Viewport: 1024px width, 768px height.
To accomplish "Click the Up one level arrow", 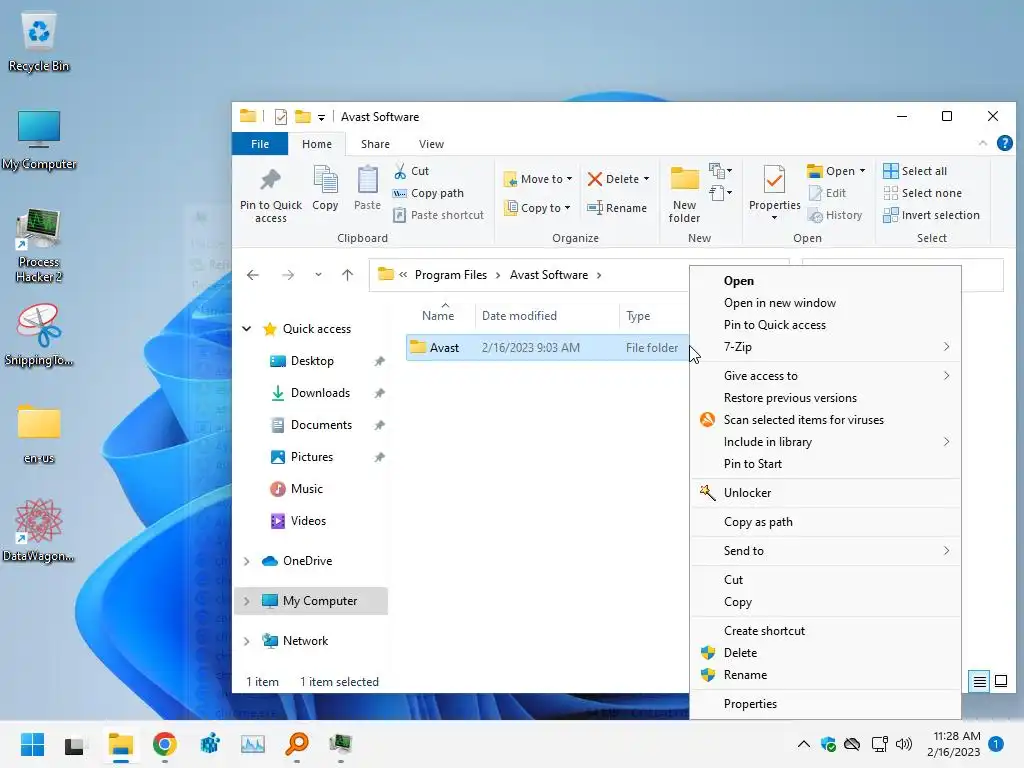I will (347, 275).
